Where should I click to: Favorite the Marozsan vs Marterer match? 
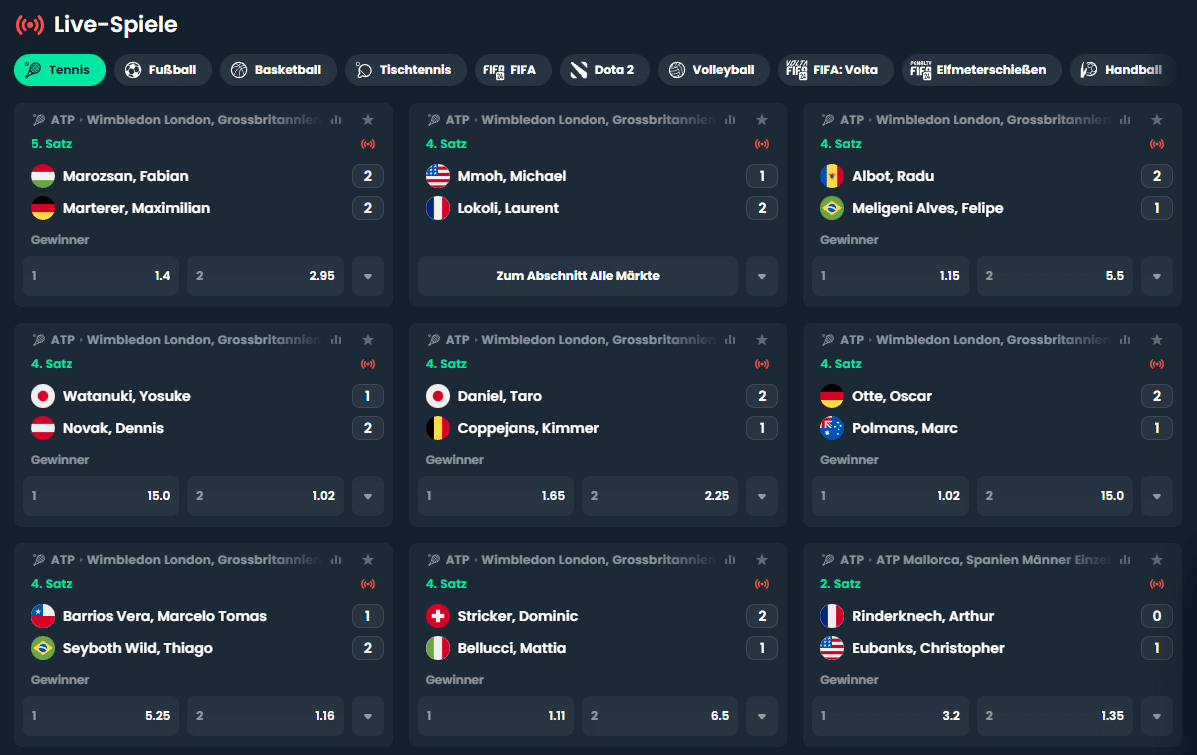(x=368, y=120)
